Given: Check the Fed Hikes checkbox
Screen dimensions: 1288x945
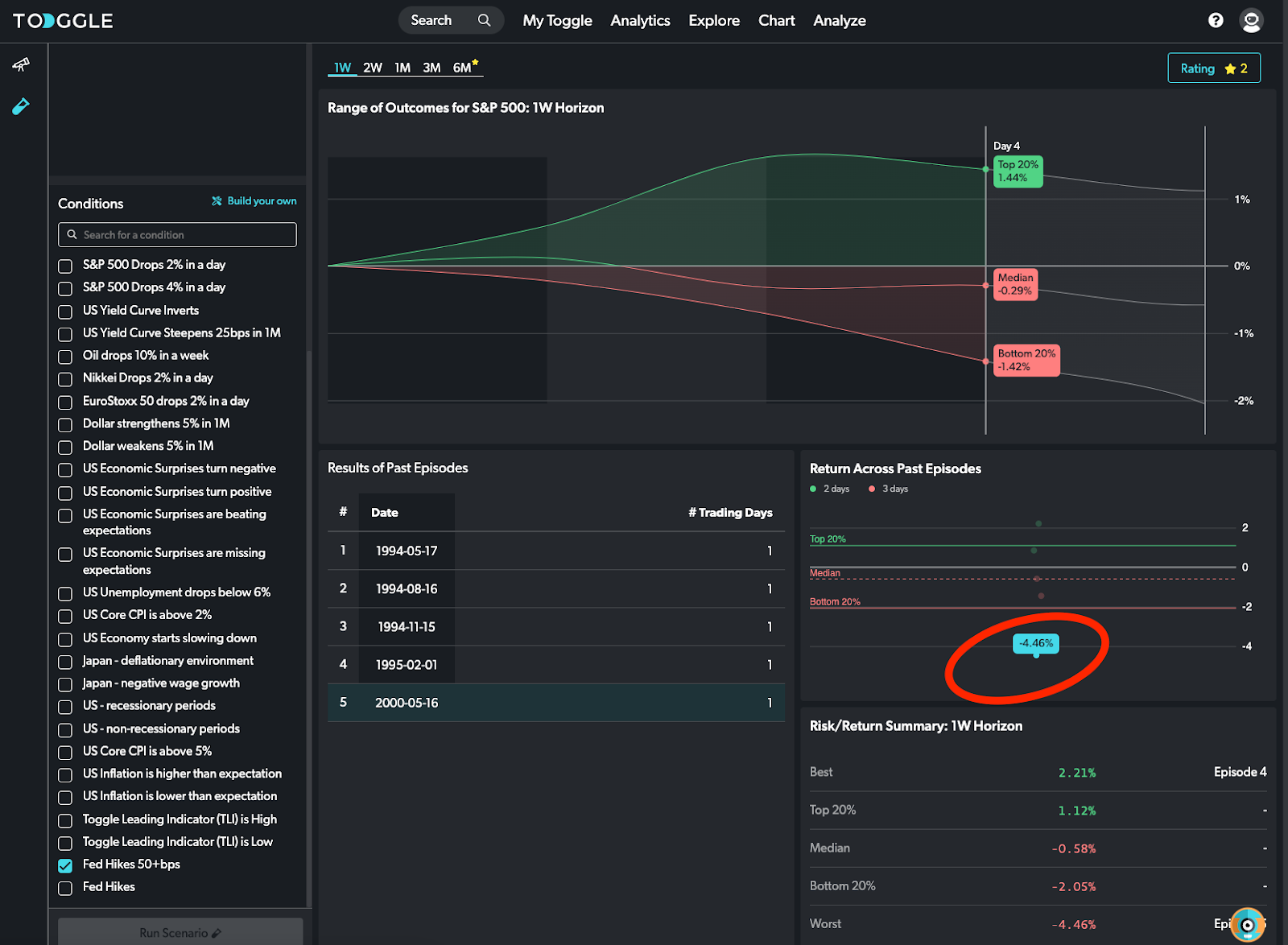Looking at the screenshot, I should tap(65, 888).
